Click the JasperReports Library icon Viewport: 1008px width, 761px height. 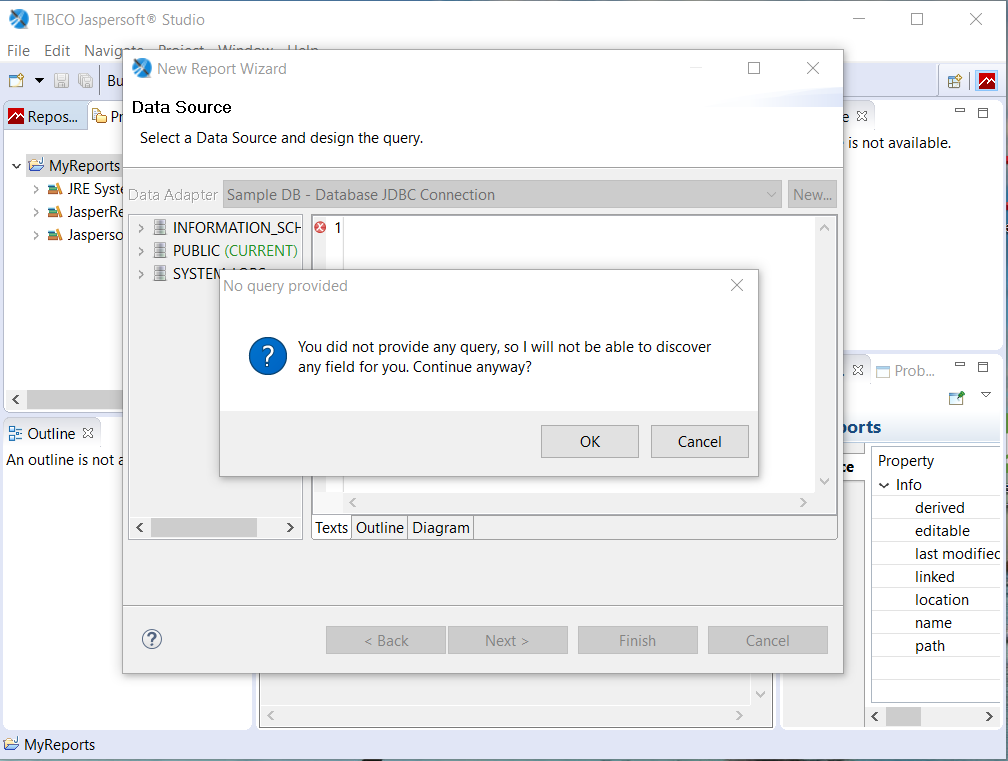coord(55,211)
